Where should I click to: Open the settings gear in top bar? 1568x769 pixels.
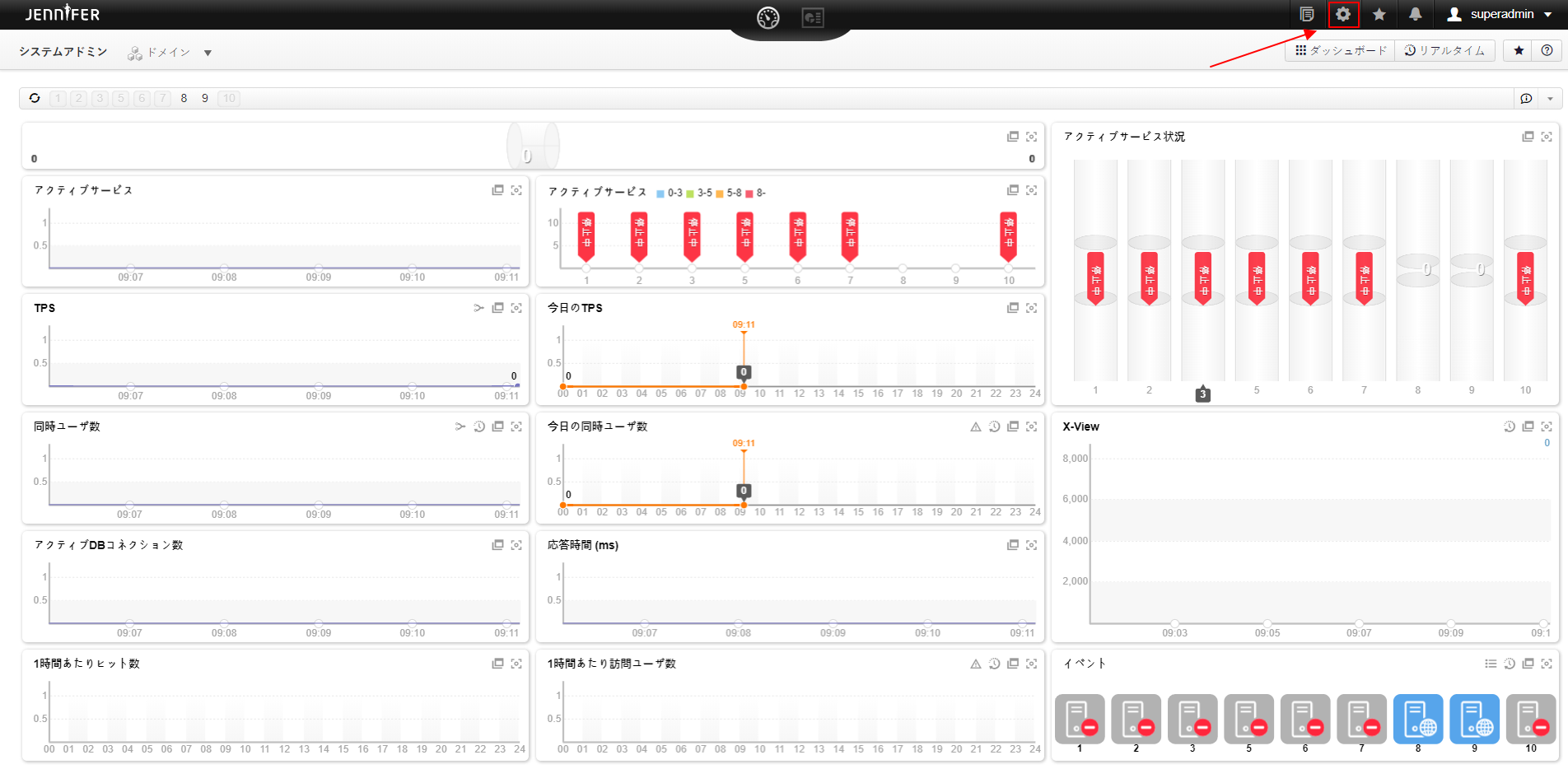1343,14
